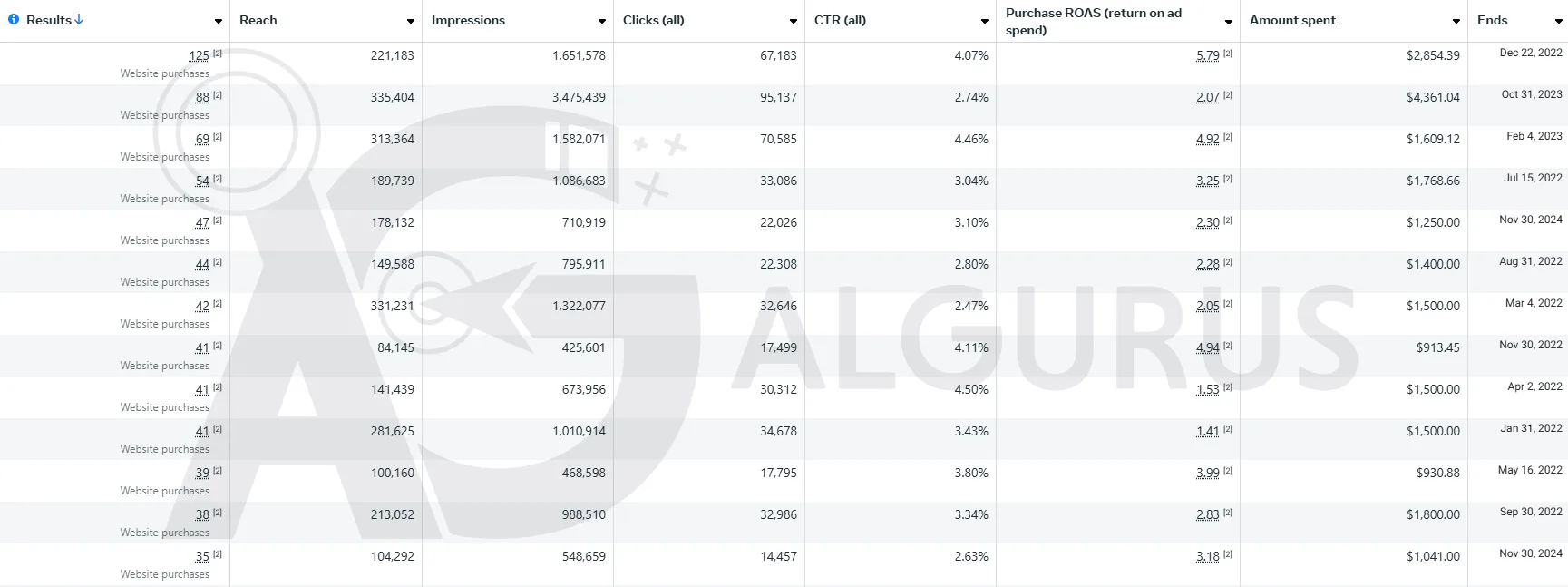Click the footnote marker next to 88 results
The height and width of the screenshot is (587, 1568).
click(x=218, y=95)
